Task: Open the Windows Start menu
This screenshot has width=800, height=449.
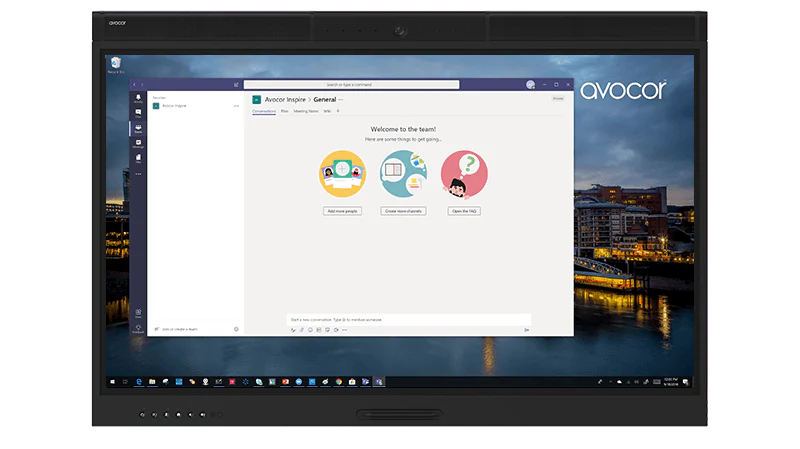Action: coord(113,382)
